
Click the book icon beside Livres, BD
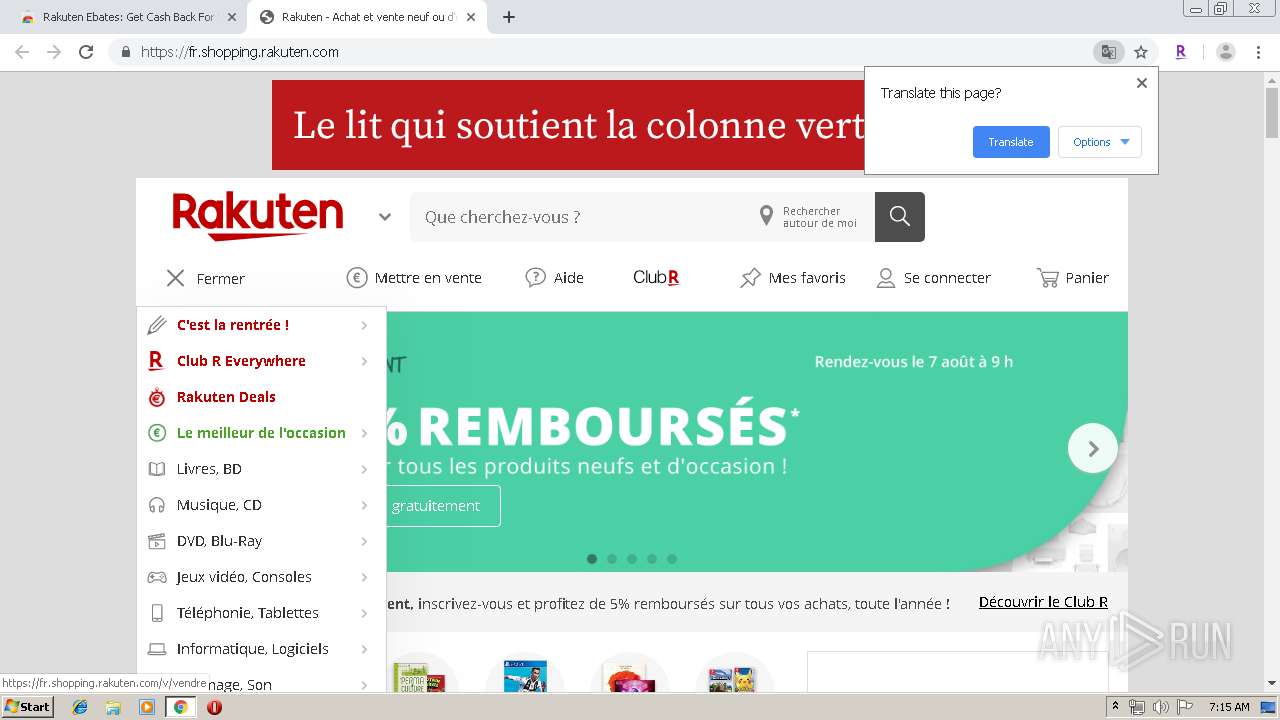(x=156, y=469)
